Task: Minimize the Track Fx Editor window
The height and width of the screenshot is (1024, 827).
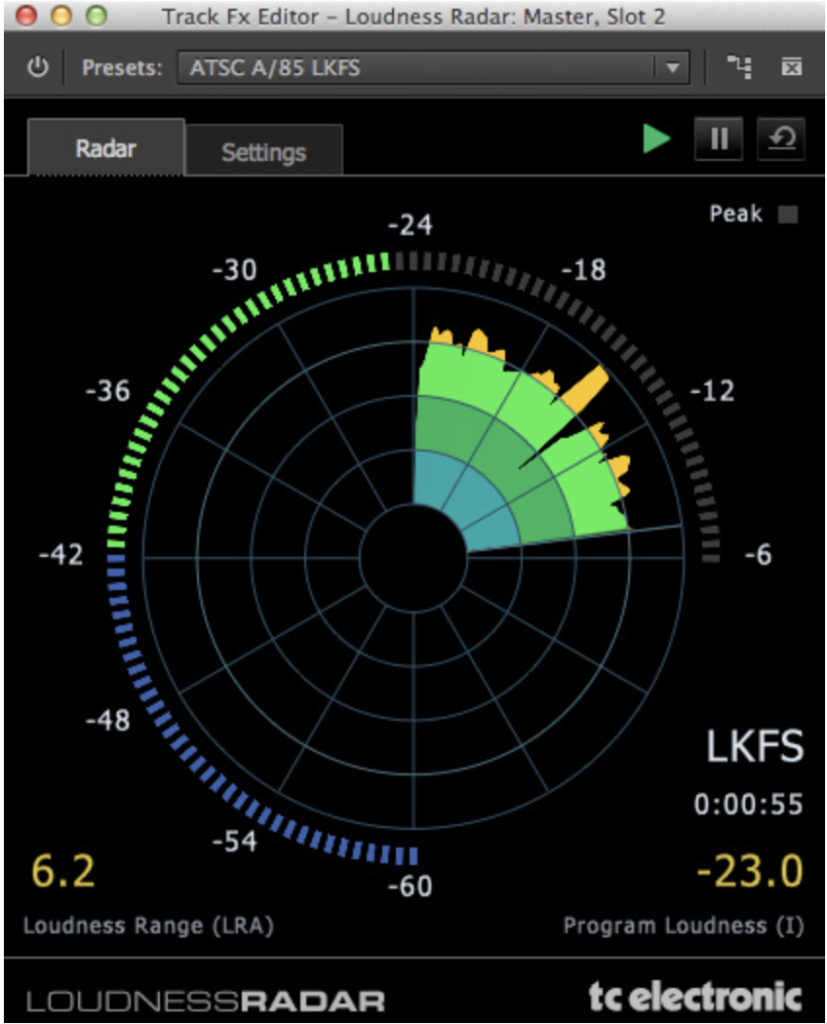Action: click(x=61, y=15)
